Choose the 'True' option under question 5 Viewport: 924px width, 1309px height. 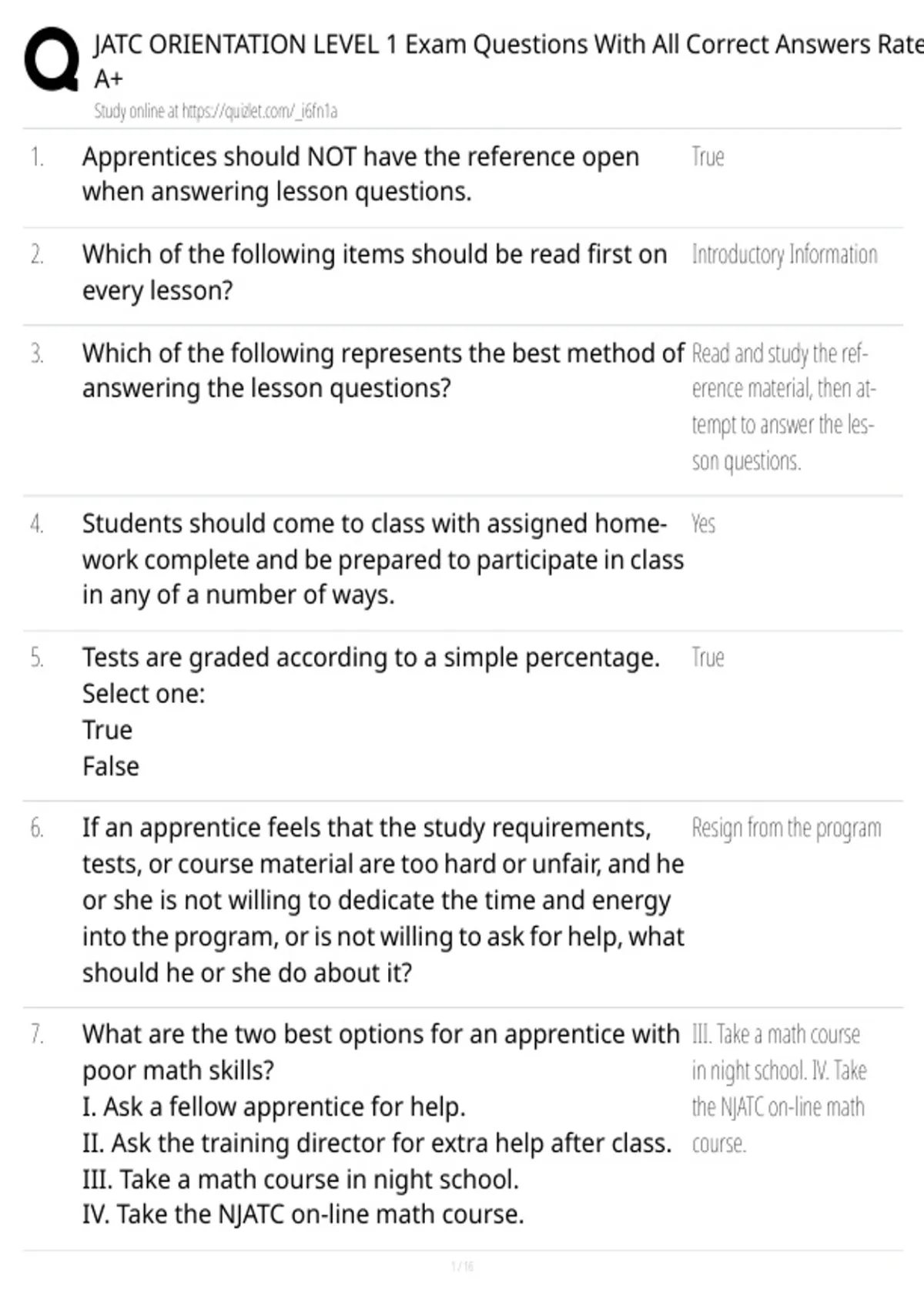point(107,730)
